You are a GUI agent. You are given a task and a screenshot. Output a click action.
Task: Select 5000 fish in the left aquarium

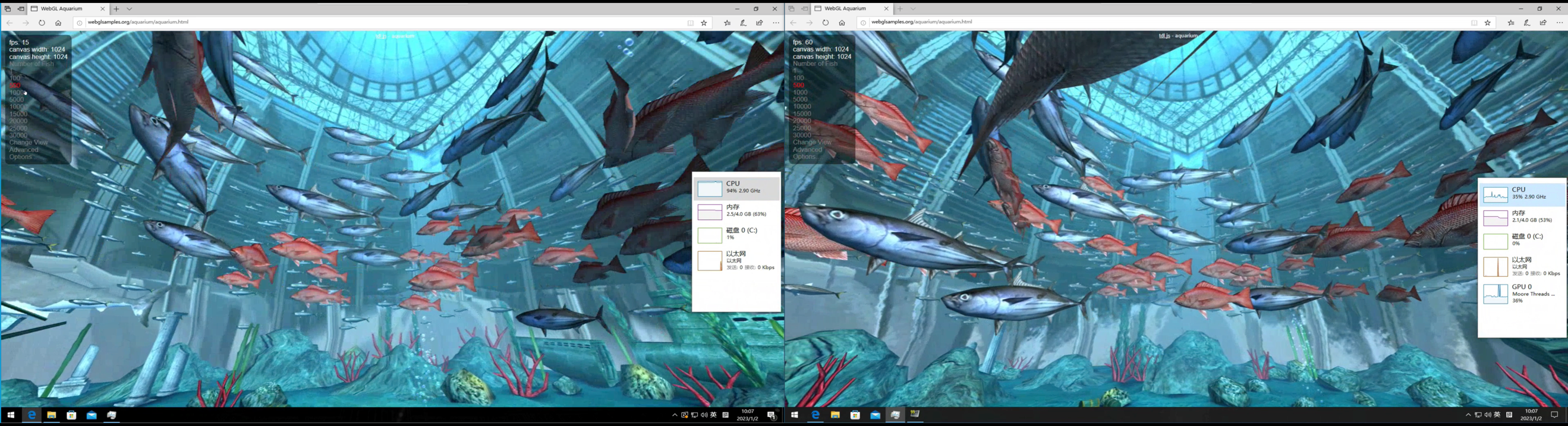tap(17, 99)
